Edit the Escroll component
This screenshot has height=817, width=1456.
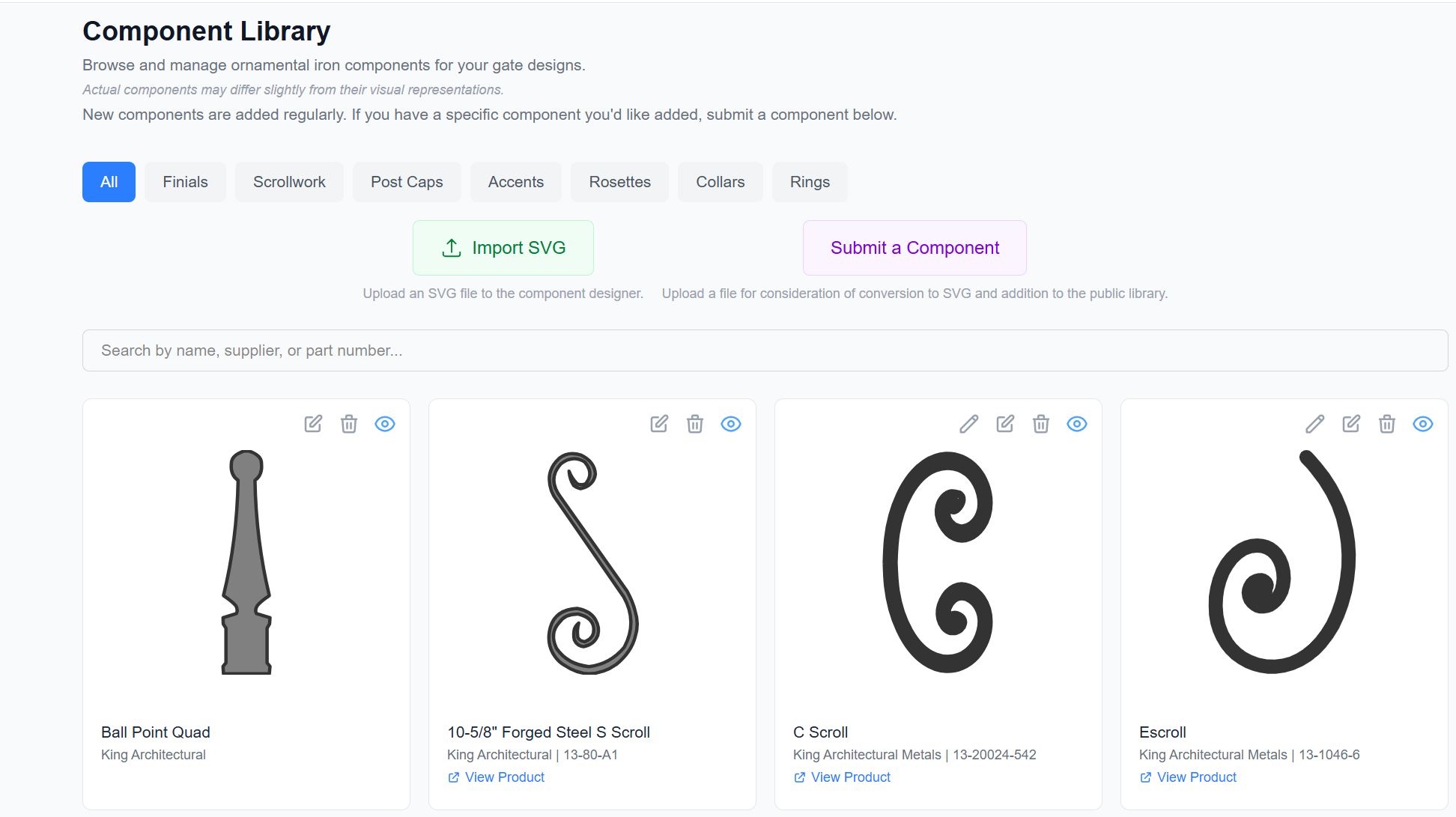[1350, 424]
